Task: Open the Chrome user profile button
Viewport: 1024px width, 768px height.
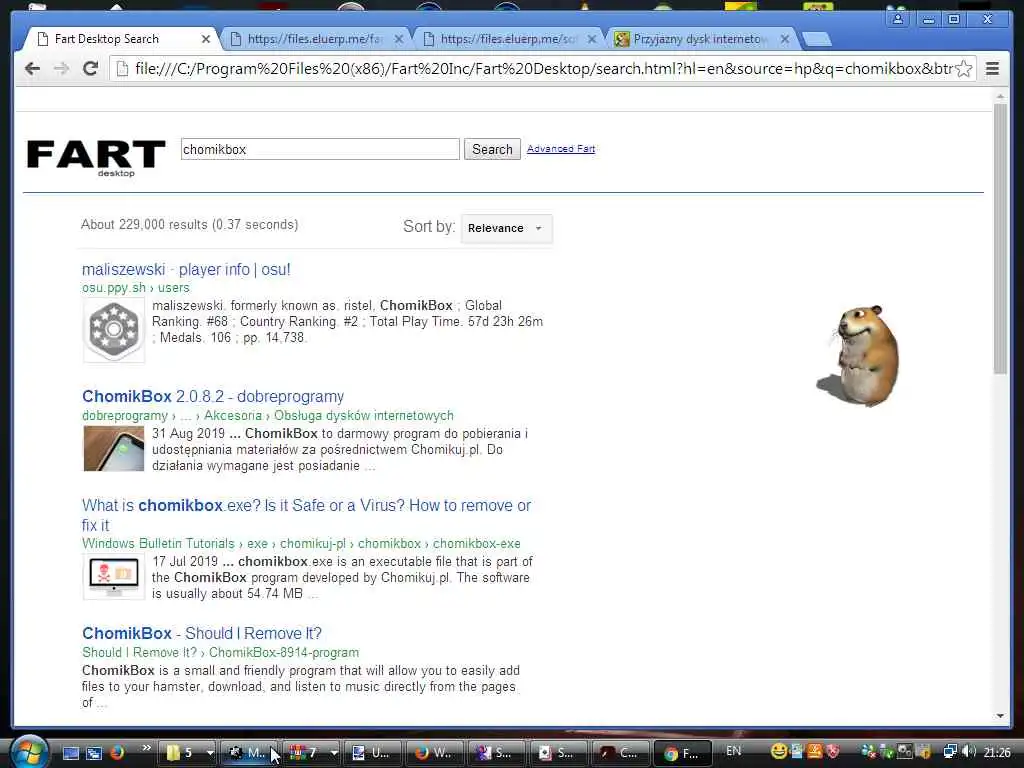Action: (x=898, y=19)
